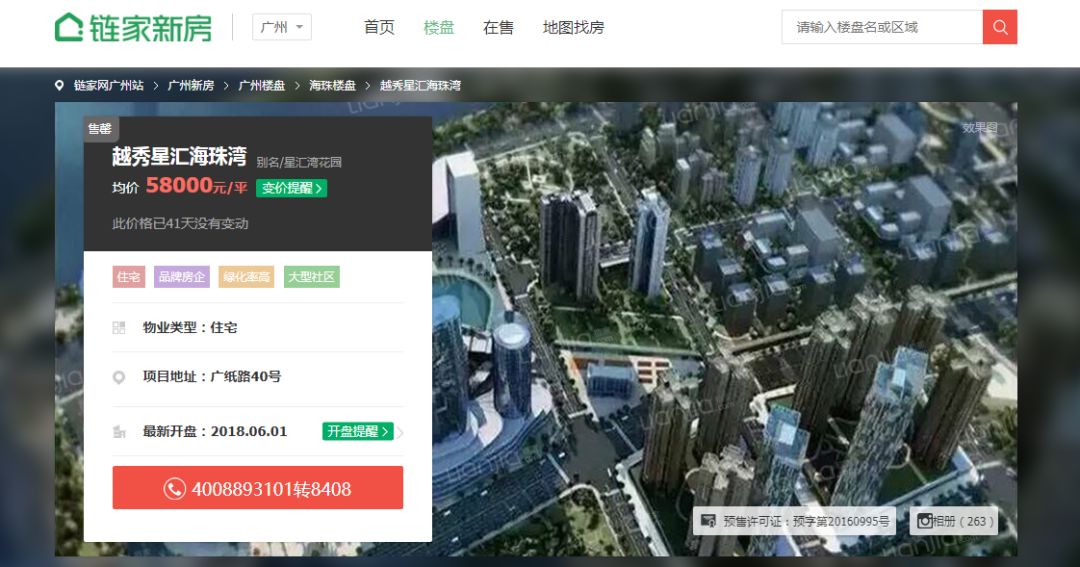
Task: Click the album camera icon
Action: click(x=924, y=521)
